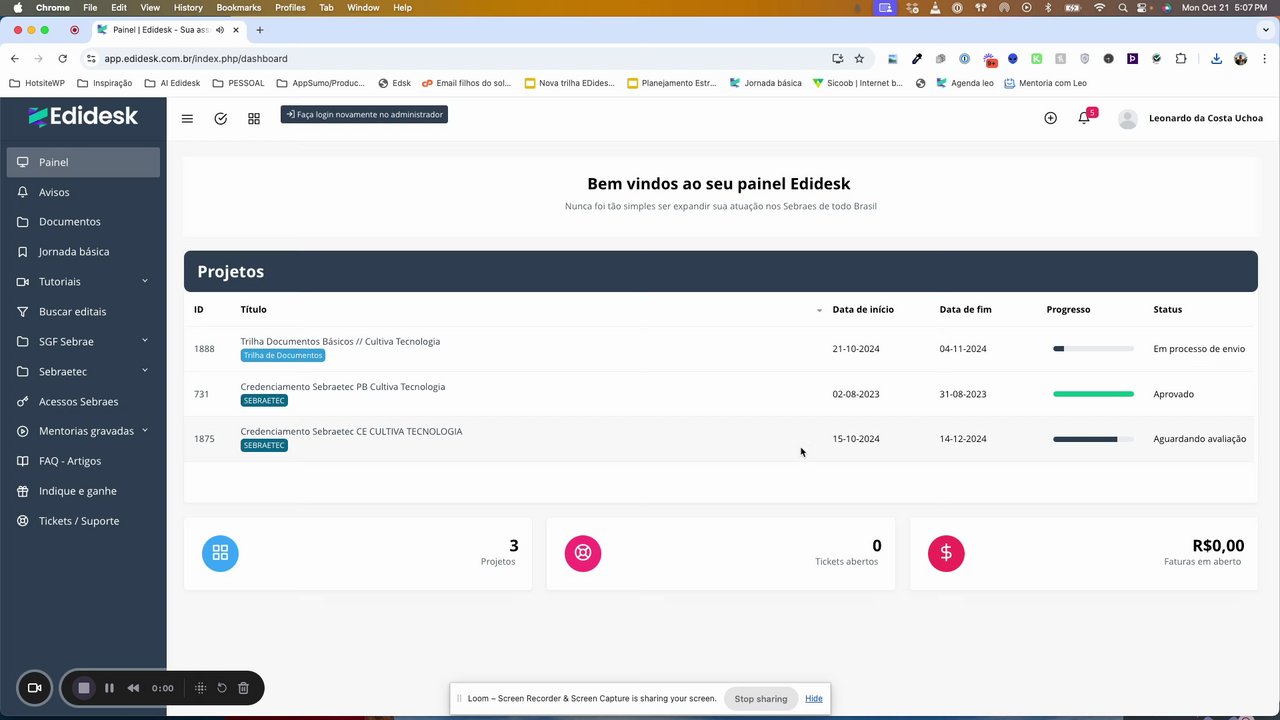Viewport: 1280px width, 720px height.
Task: Expand the Mentorias gravadas sidebar submenu
Action: click(145, 431)
